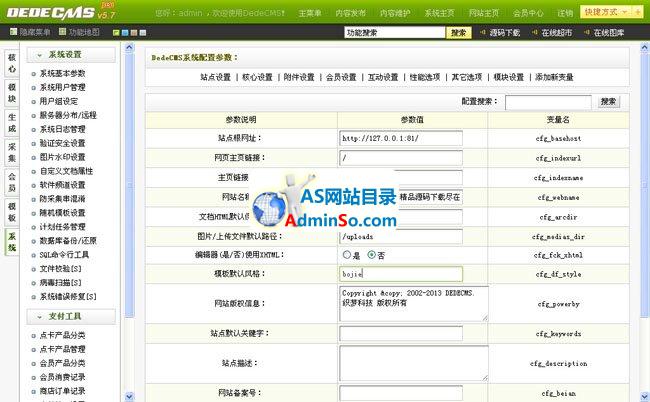Viewport: 650px width, 402px height.
Task: Switch to the 模板 side tab
Action: click(x=12, y=213)
